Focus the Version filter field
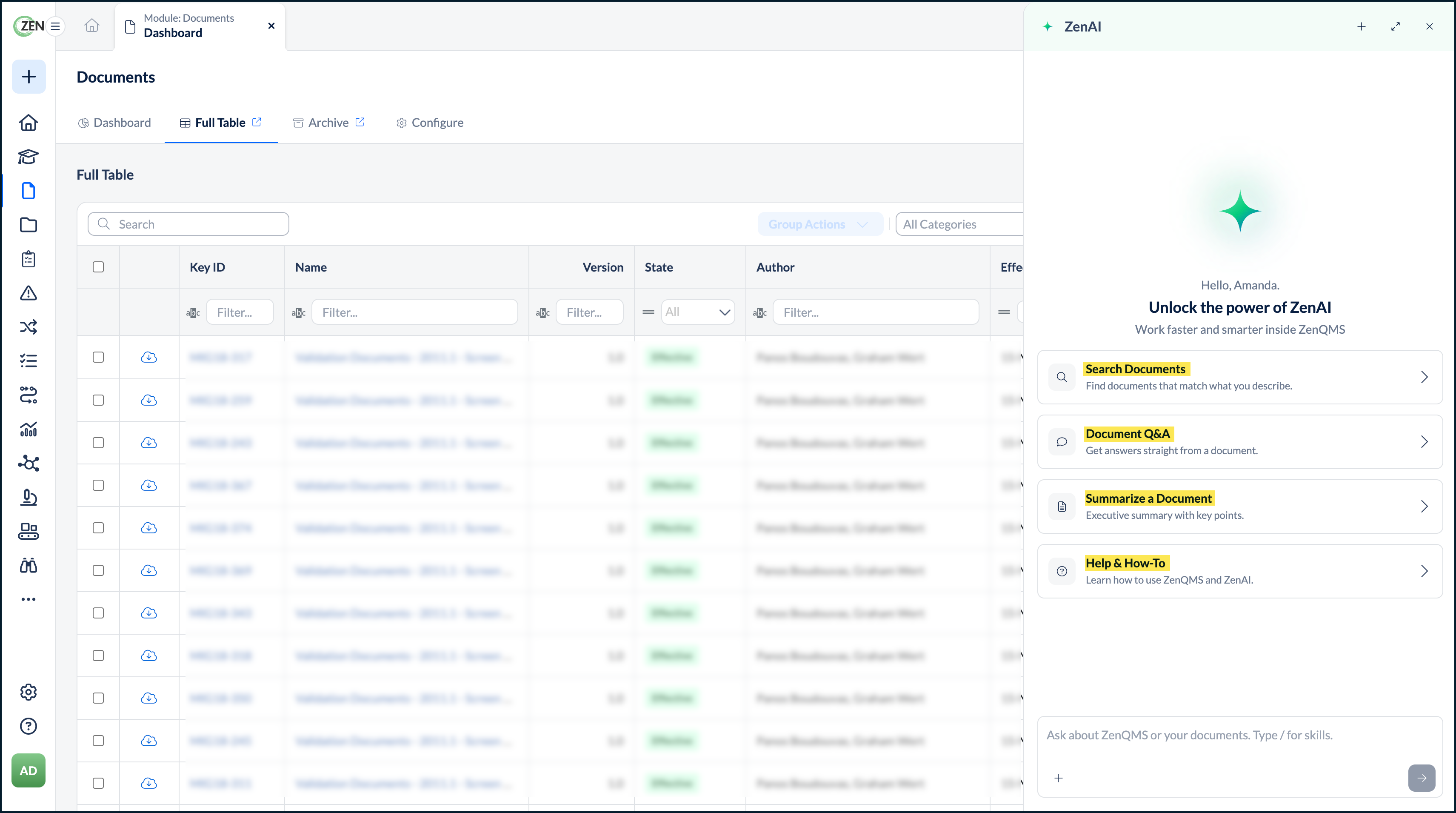The image size is (1456, 813). [590, 312]
